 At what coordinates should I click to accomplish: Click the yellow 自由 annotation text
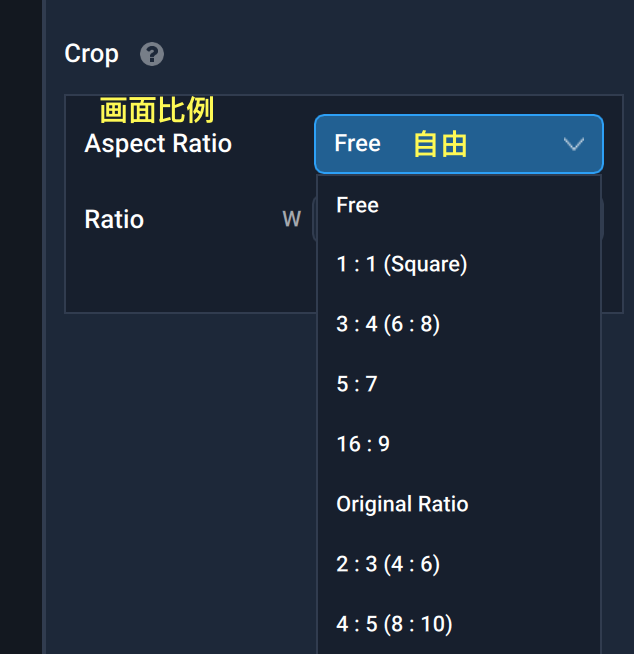tap(440, 145)
